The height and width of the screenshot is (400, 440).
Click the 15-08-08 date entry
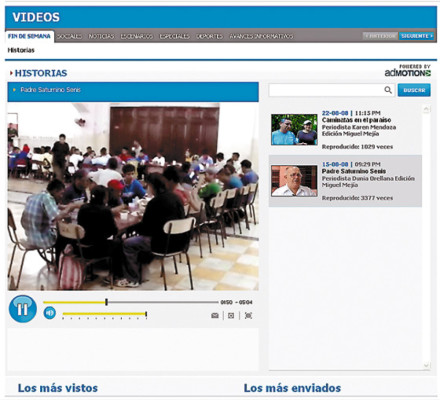tap(335, 164)
